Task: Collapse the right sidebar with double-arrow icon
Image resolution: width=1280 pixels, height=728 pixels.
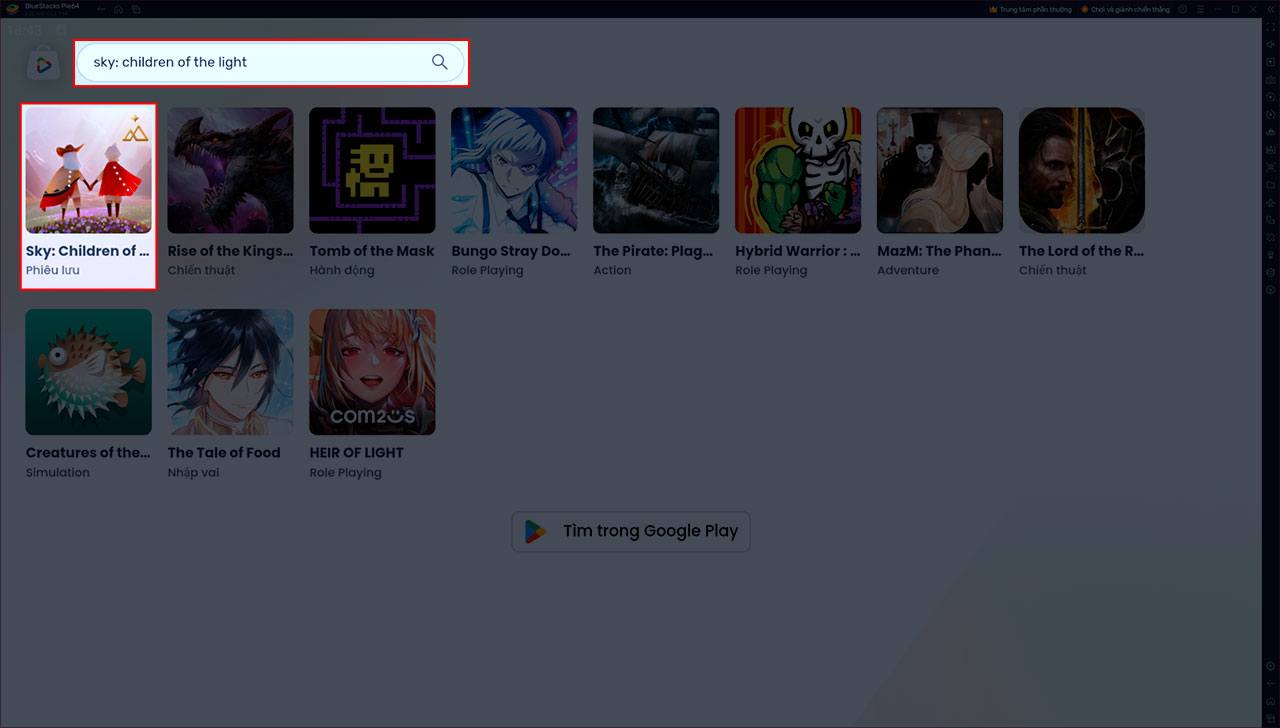Action: point(1270,9)
